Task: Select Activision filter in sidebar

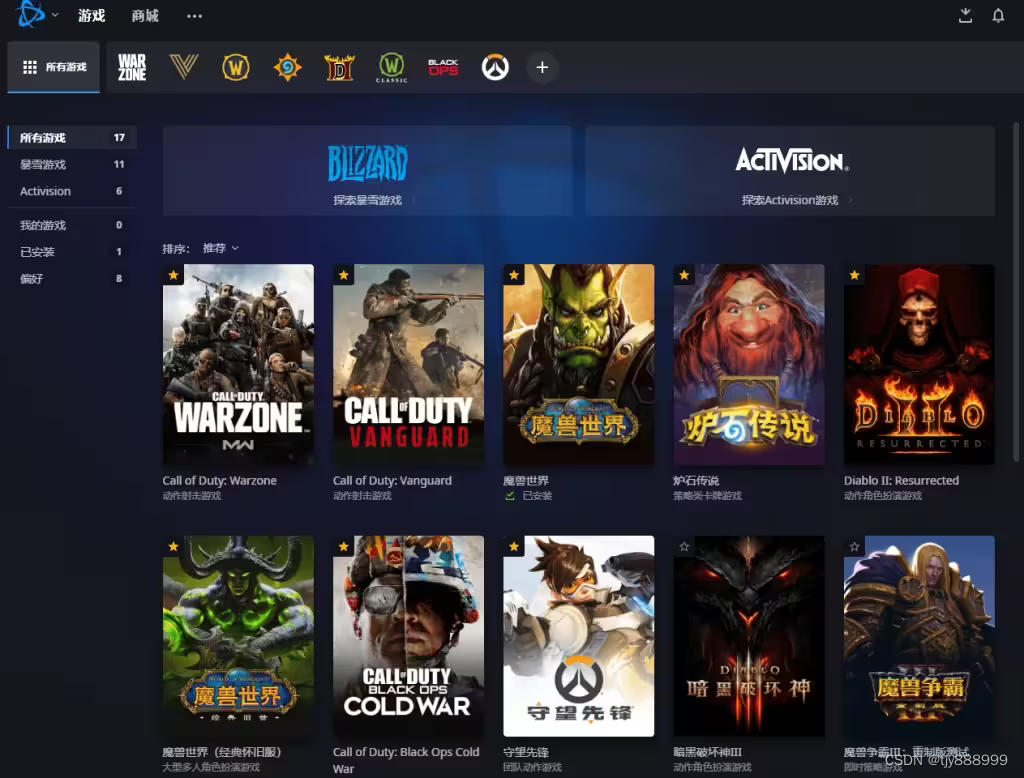Action: point(72,191)
